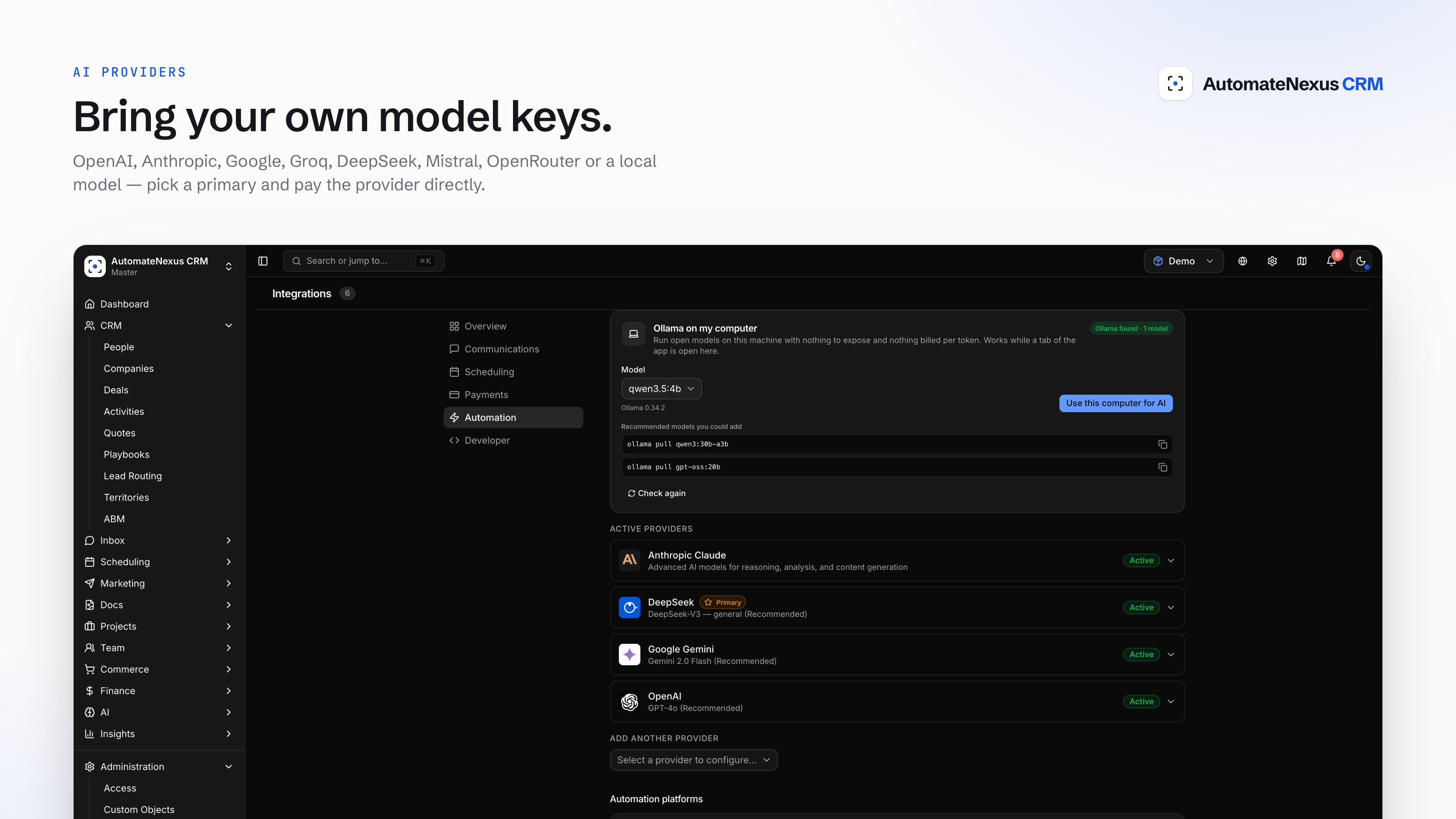
Task: Click the search magnifier icon
Action: click(296, 261)
